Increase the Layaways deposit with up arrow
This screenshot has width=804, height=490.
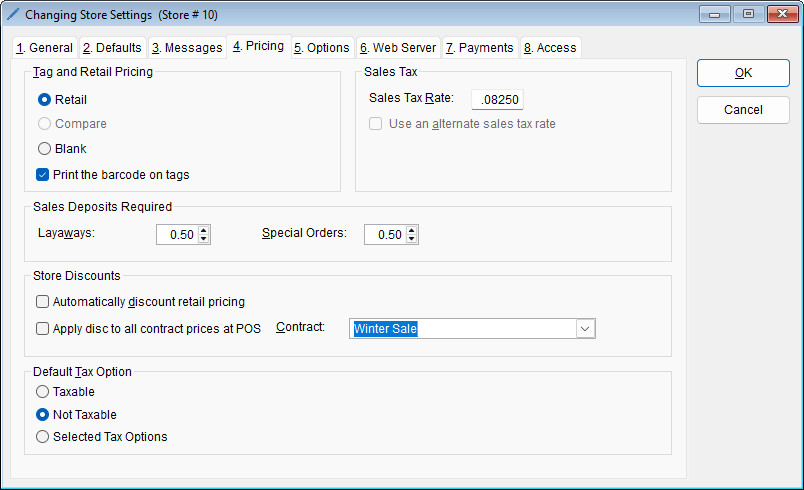204,230
